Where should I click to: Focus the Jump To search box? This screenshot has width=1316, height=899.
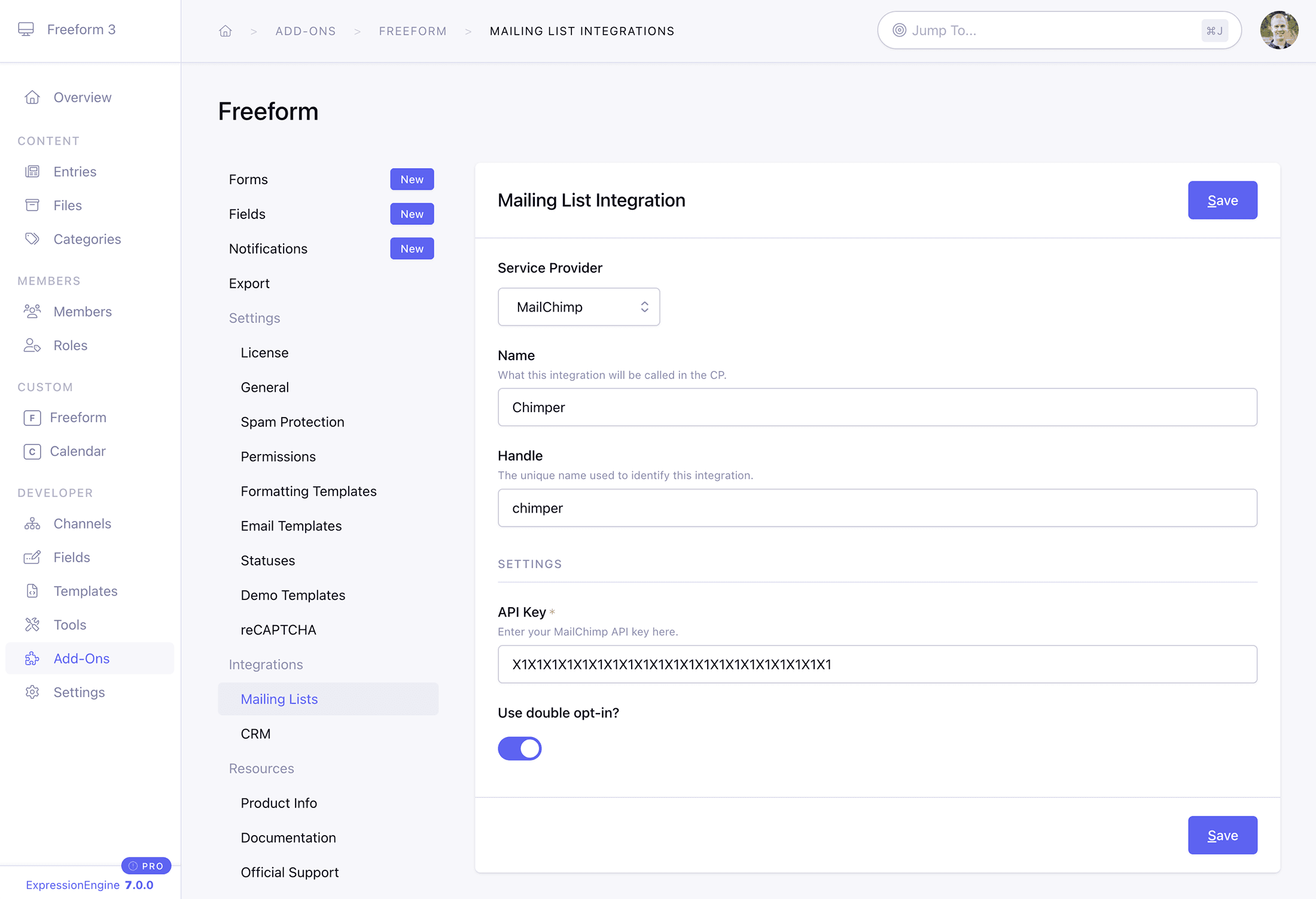pos(1059,30)
